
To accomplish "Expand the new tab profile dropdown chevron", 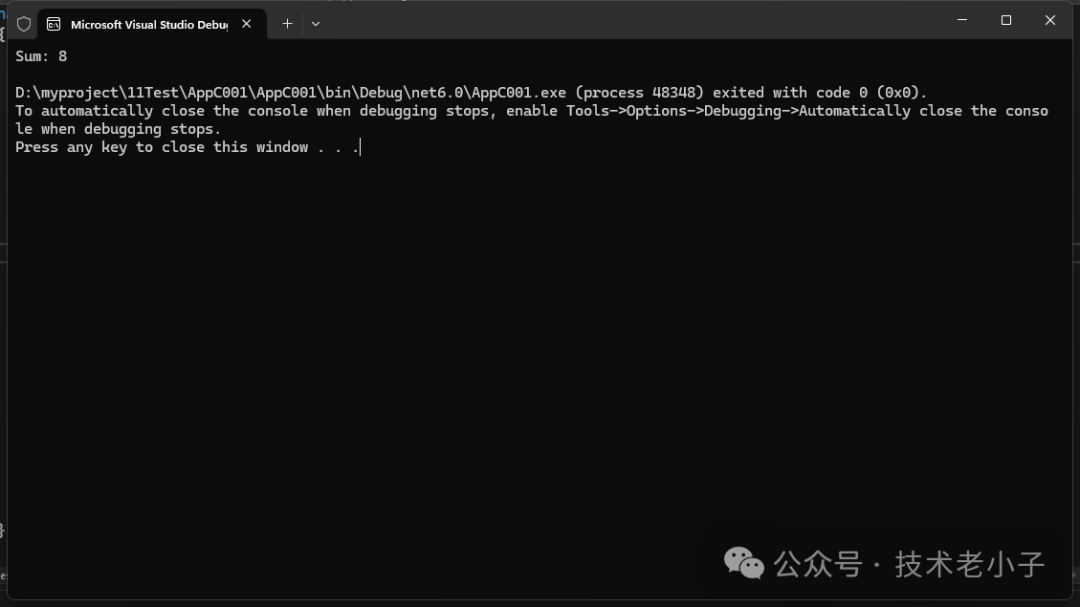I will 316,24.
